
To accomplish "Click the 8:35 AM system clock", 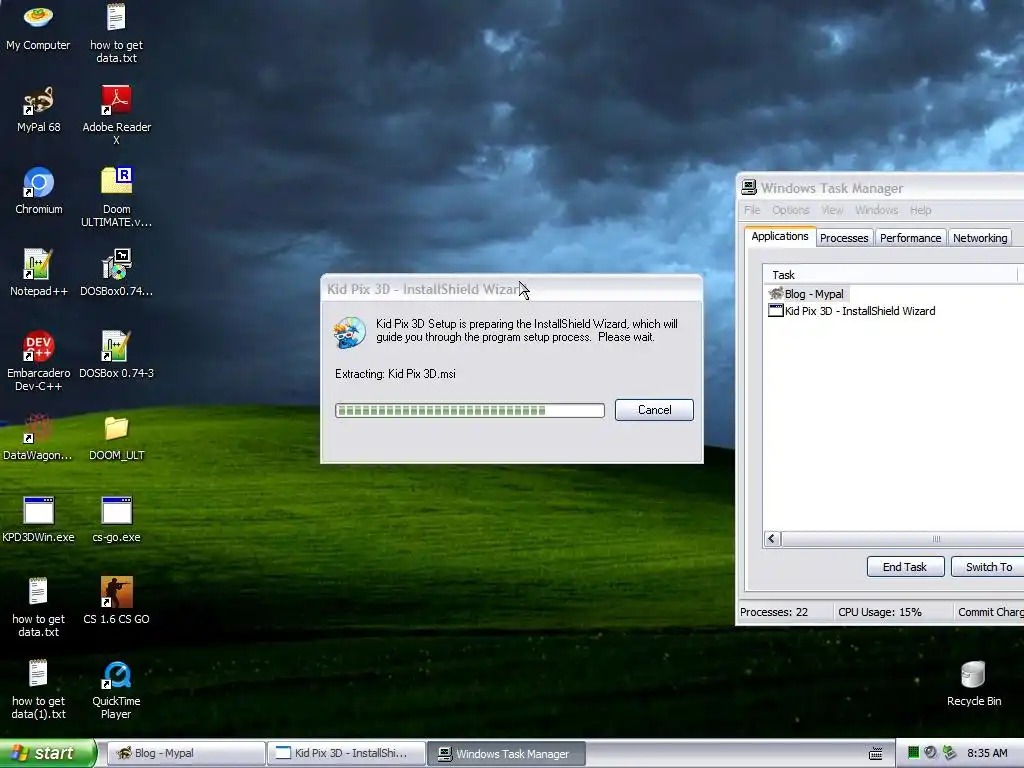I will (987, 754).
